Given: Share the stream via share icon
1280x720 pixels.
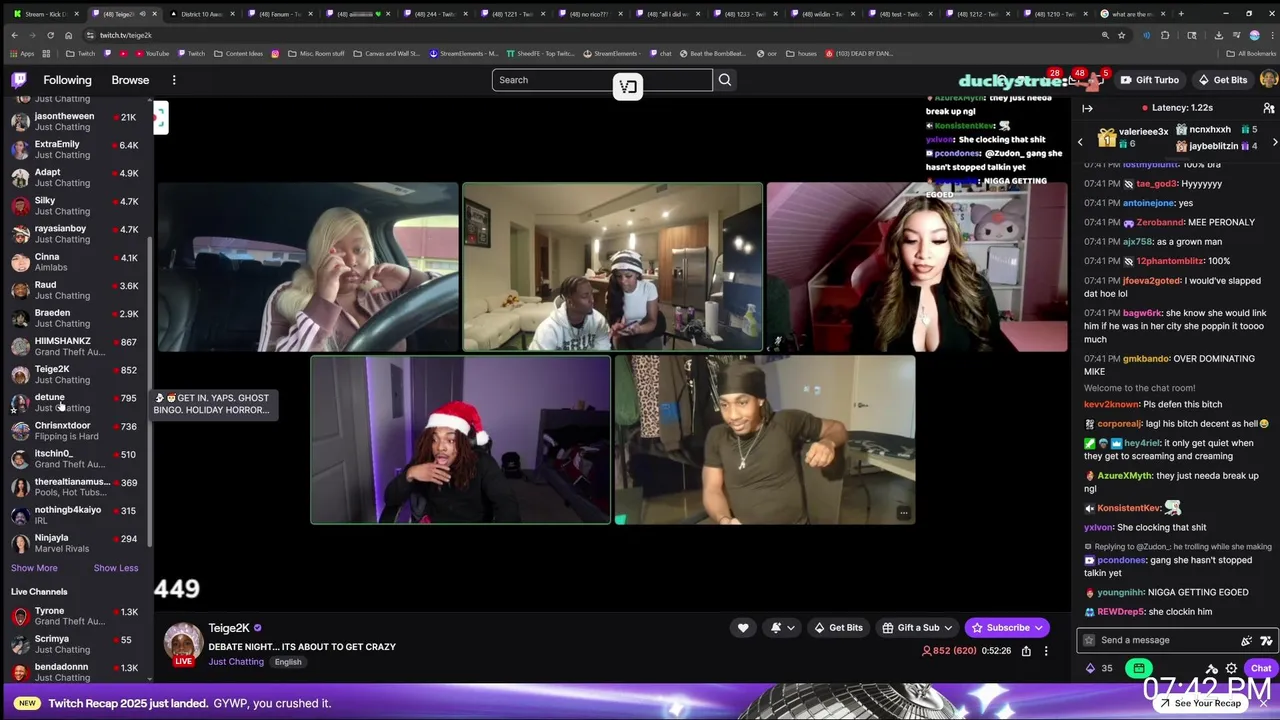Looking at the screenshot, I should click(1026, 651).
